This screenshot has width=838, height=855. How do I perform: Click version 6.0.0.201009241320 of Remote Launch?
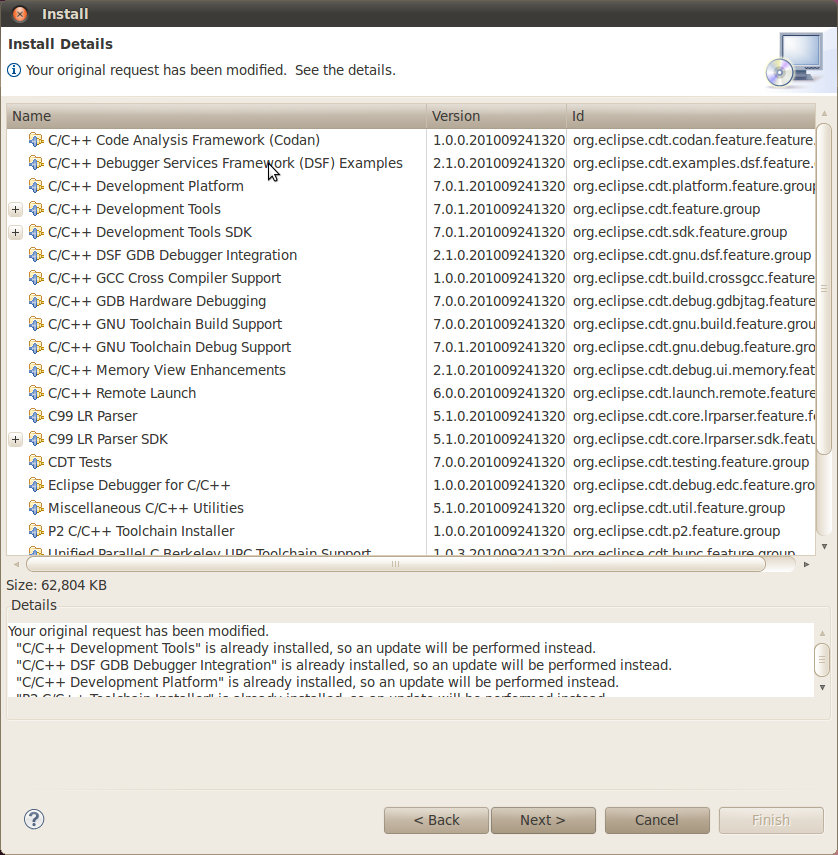point(499,393)
